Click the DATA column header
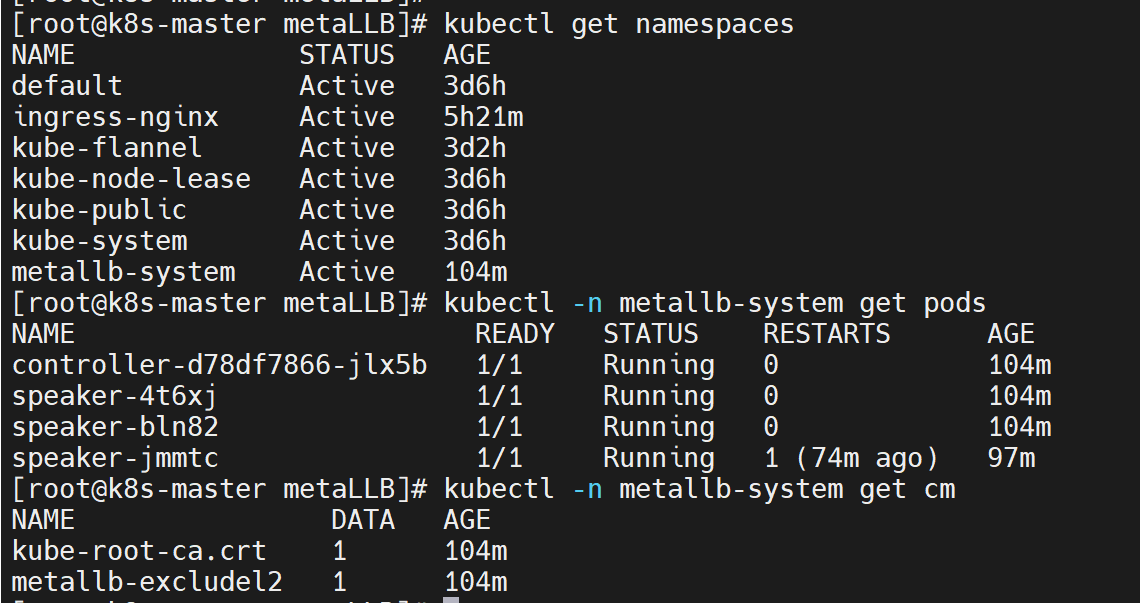Image resolution: width=1140 pixels, height=603 pixels. tap(363, 520)
